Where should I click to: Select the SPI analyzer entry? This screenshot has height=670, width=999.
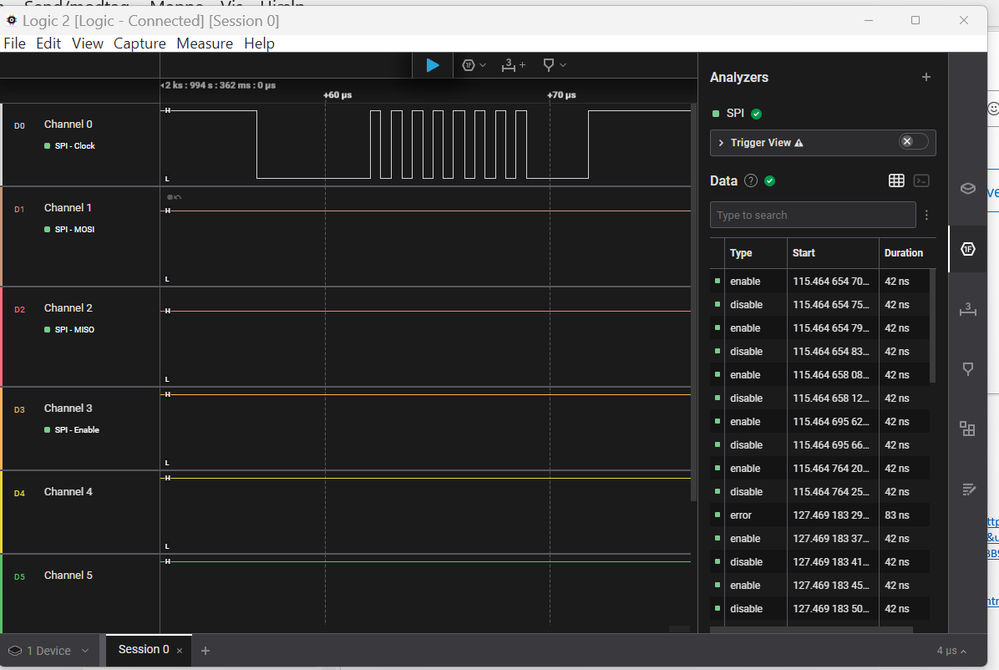pos(735,113)
